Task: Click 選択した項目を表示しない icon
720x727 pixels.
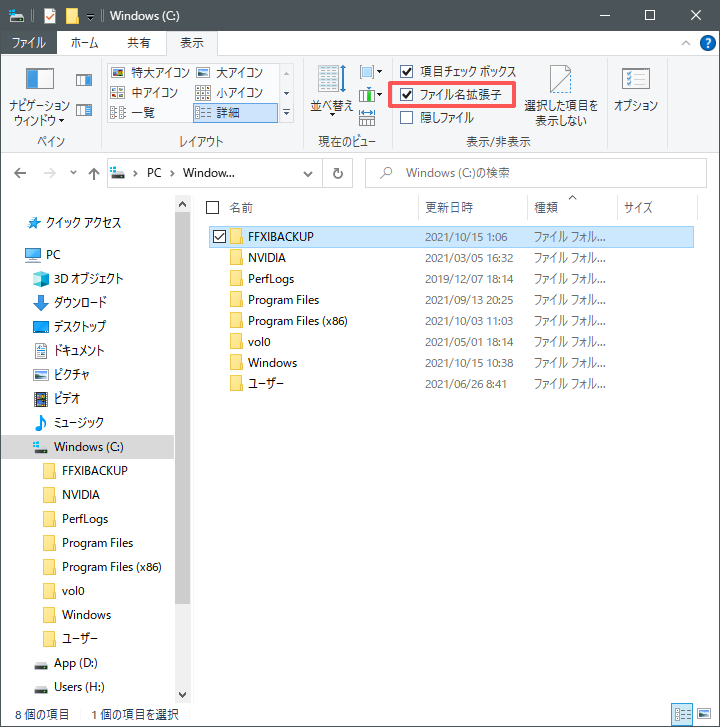Action: [x=560, y=80]
